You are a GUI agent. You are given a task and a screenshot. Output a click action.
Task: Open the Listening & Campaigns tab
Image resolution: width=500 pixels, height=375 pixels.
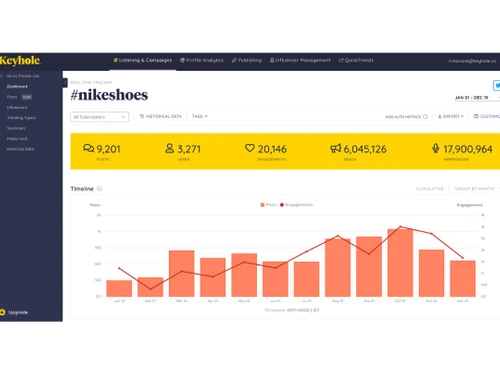click(143, 60)
